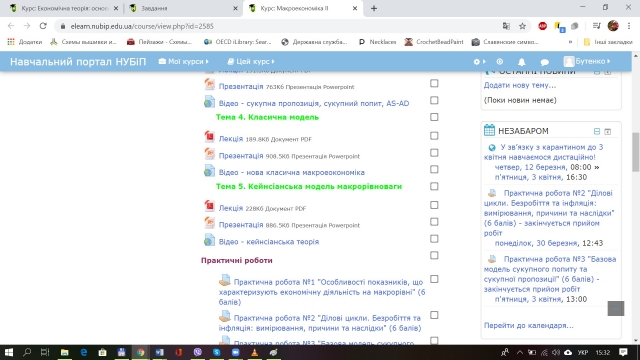Tick completion box for Відео сукупна пропозиція
The image size is (640, 360).
pos(434,100)
